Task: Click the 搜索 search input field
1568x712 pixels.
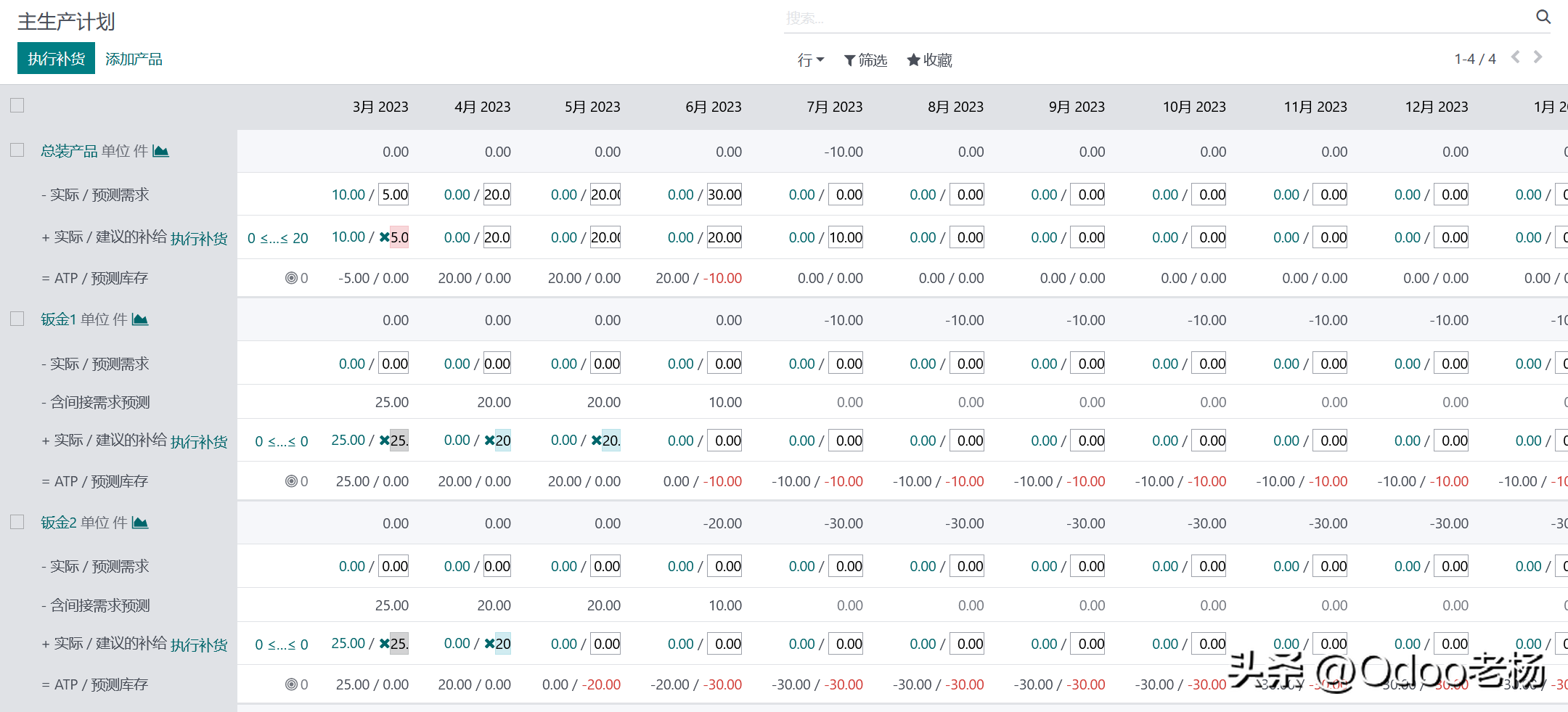Action: pyautogui.click(x=1154, y=18)
